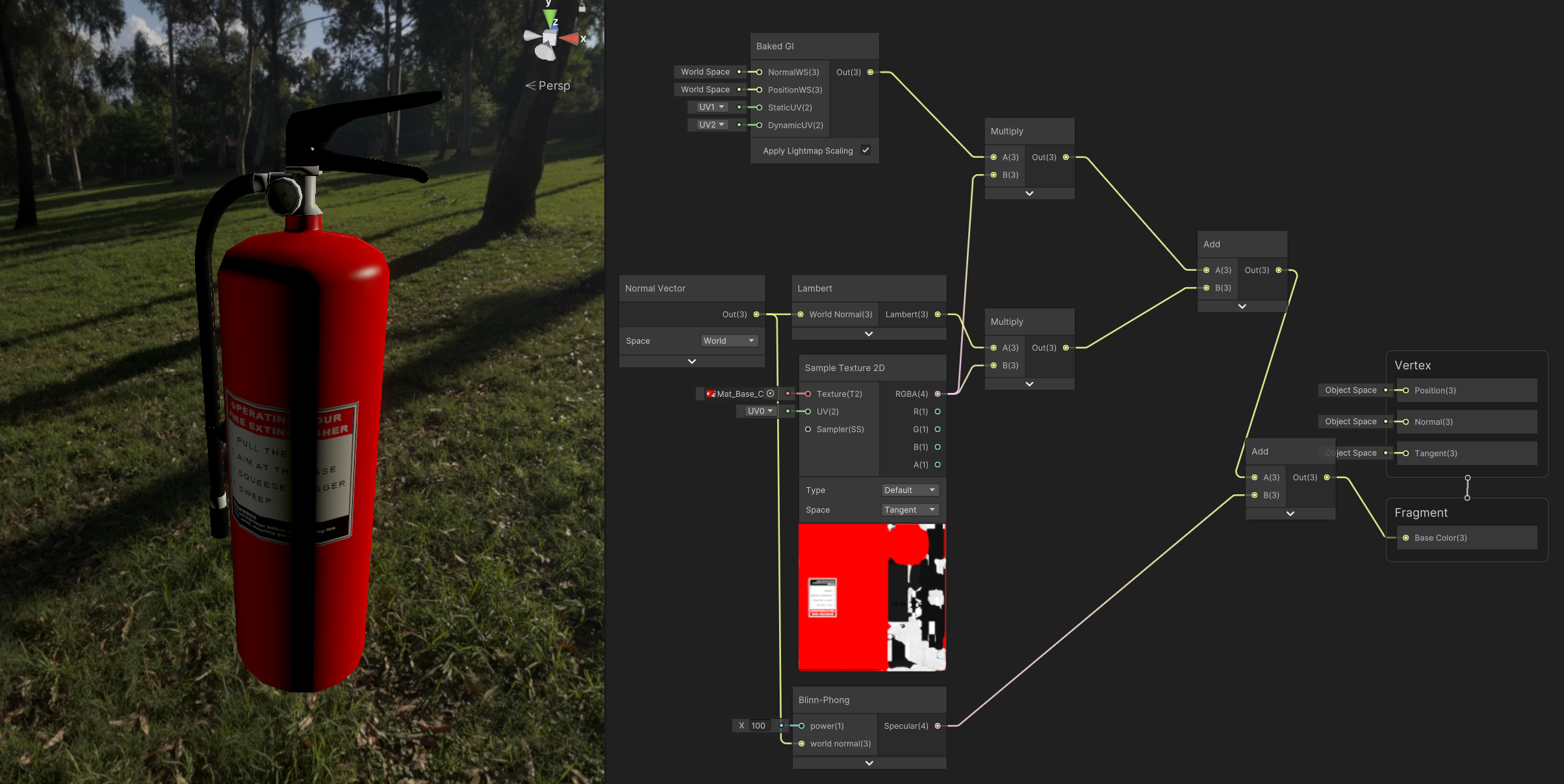
Task: Select the Fragment block header
Action: click(1421, 513)
